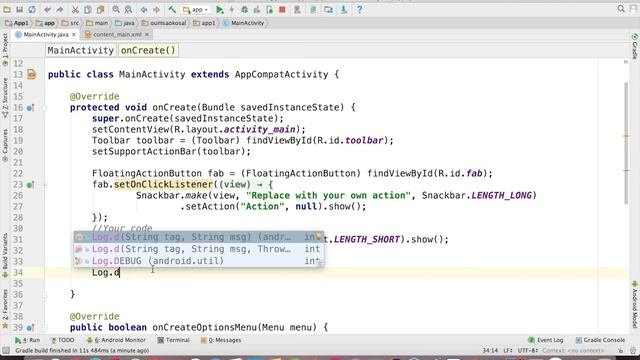Screen dimensions: 640x360
Task: Open the Event Log
Action: [x=546, y=340]
